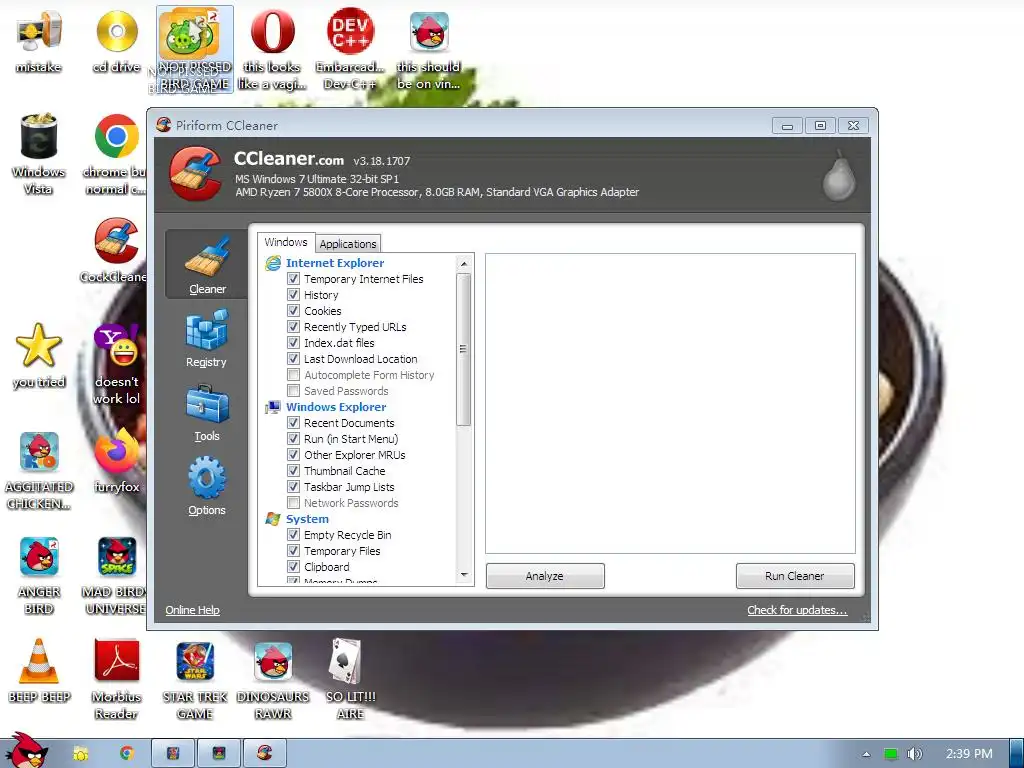Viewport: 1024px width, 768px height.
Task: Select the SO LIT!!! AIRE solitaire icon
Action: pos(350,679)
